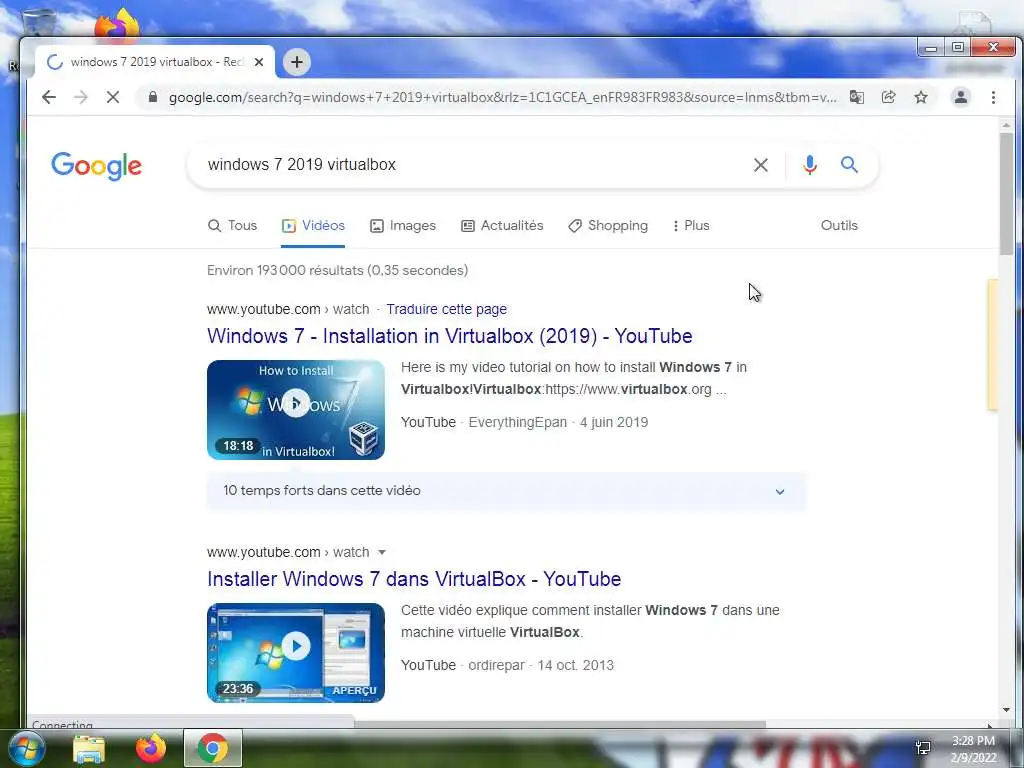Open the taskbar clock showing 3:28 PM
The image size is (1024, 768).
tap(973, 749)
